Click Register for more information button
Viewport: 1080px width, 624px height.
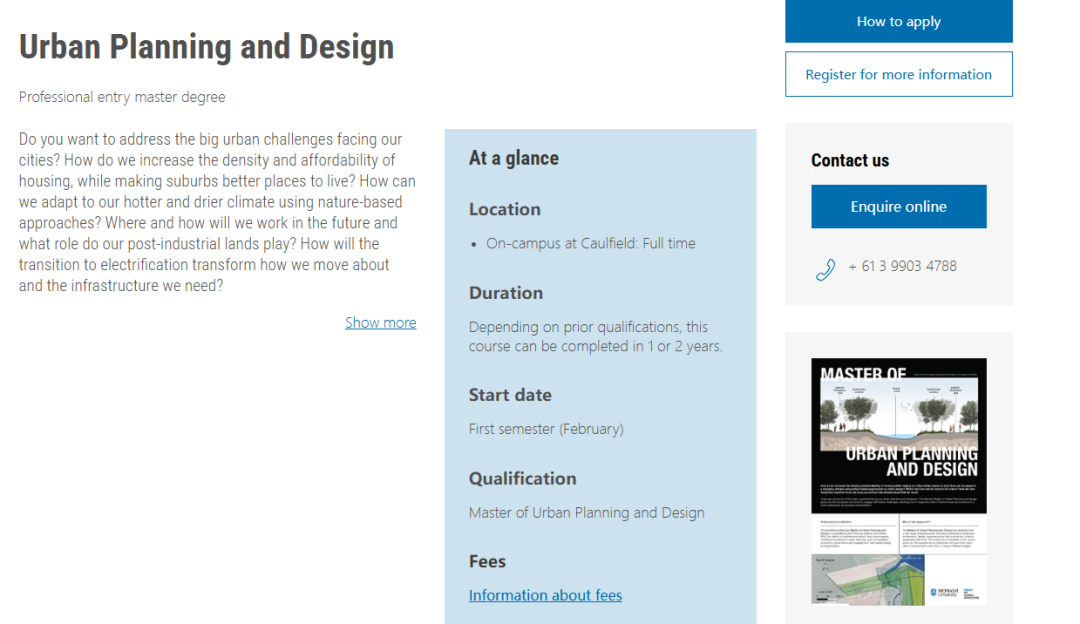[x=898, y=74]
